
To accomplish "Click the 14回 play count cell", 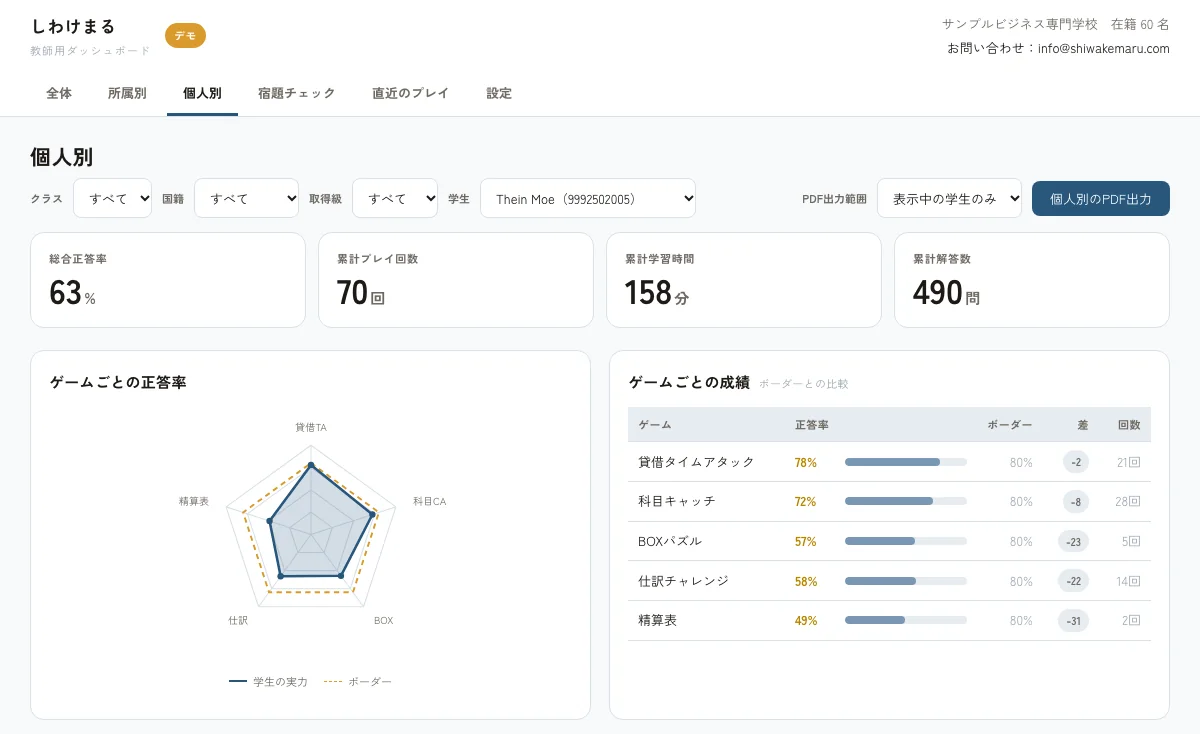I will 1128,581.
